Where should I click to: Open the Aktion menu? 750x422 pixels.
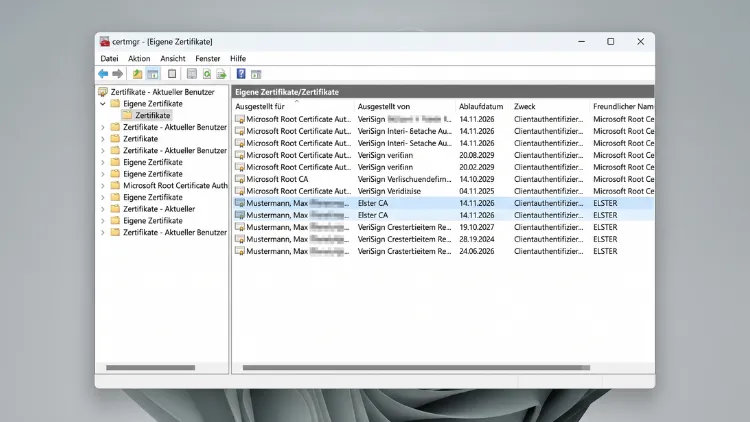point(139,58)
